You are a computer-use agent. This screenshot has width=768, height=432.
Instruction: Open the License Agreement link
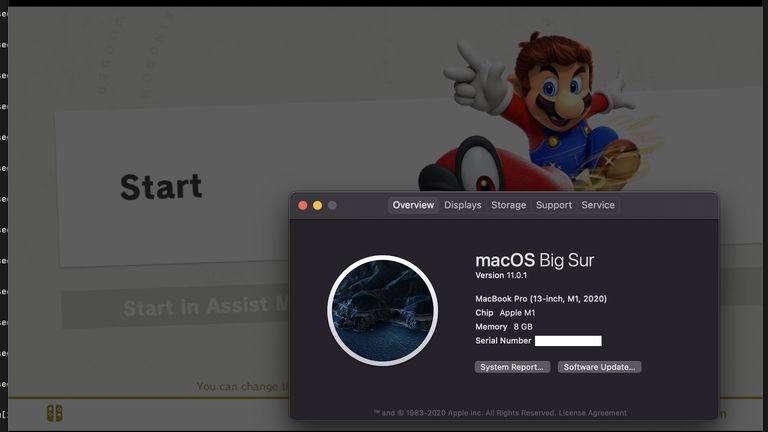593,413
